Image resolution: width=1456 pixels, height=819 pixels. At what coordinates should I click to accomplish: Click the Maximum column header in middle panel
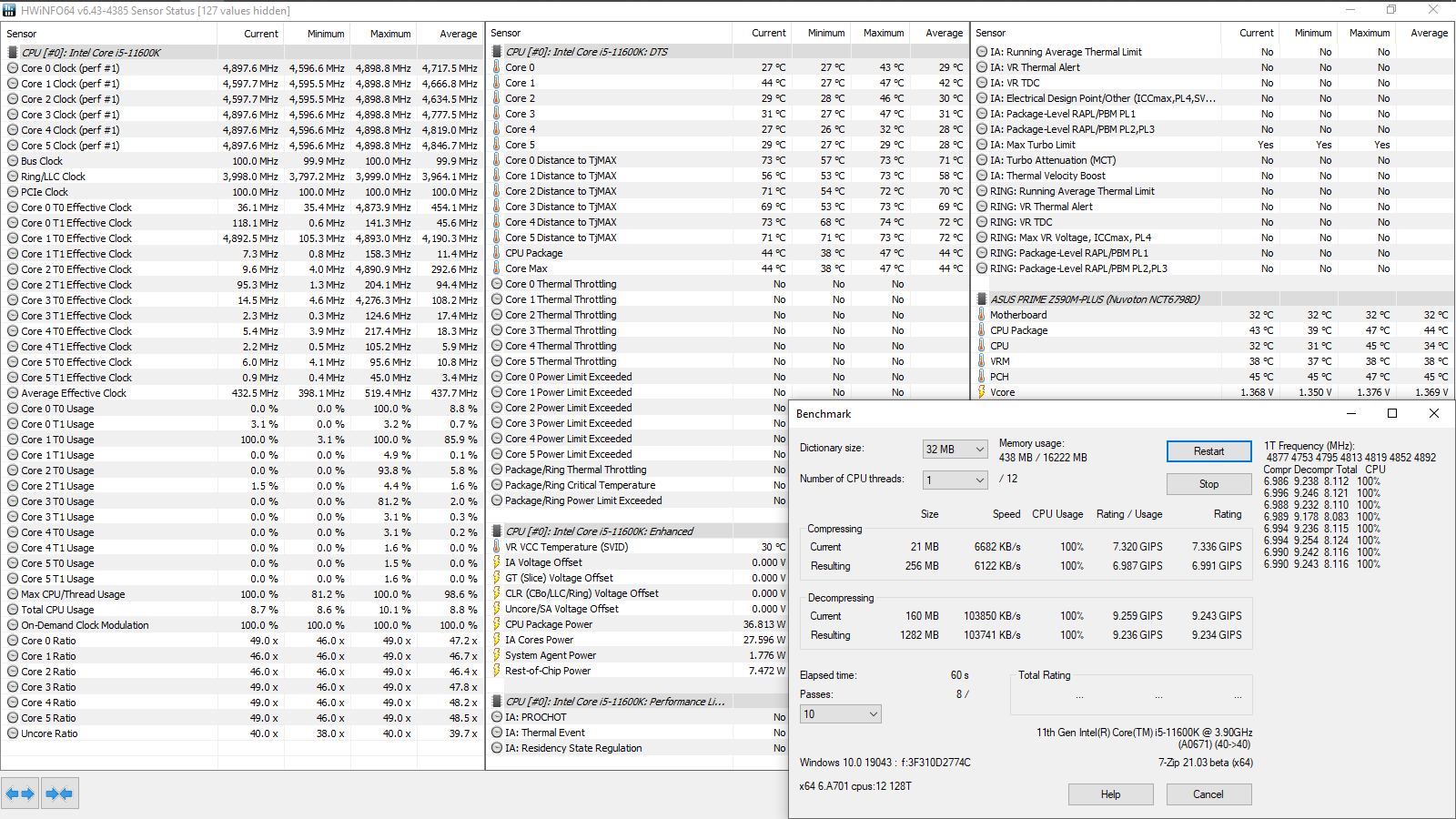884,33
